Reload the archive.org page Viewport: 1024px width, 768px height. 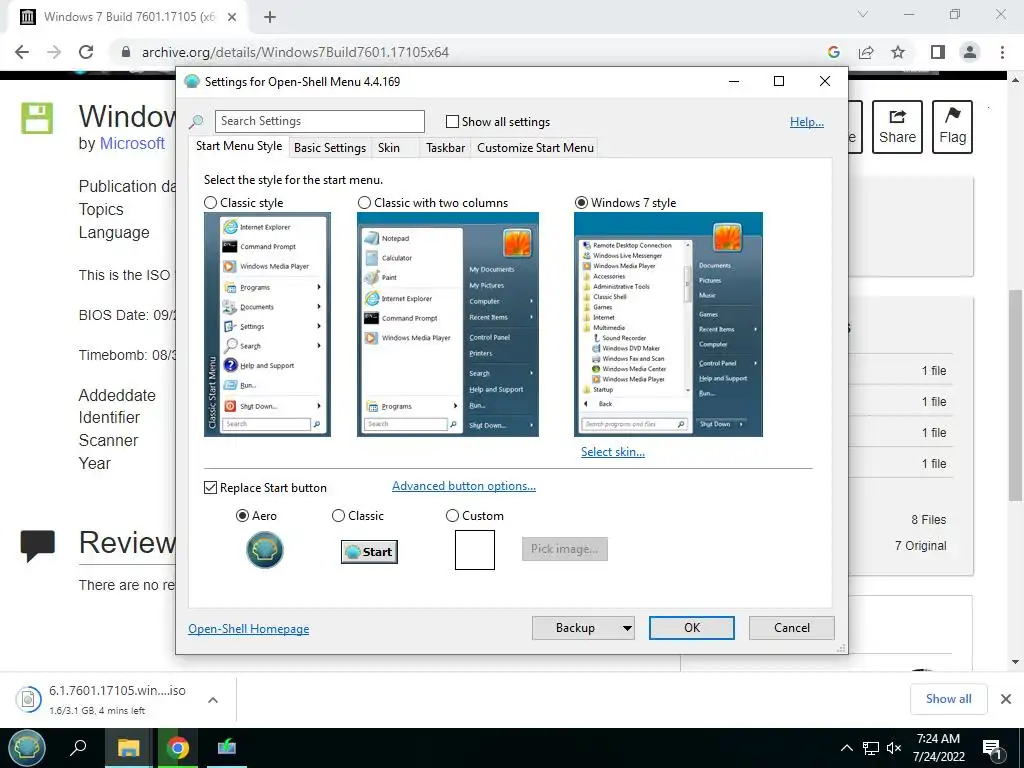[86, 52]
